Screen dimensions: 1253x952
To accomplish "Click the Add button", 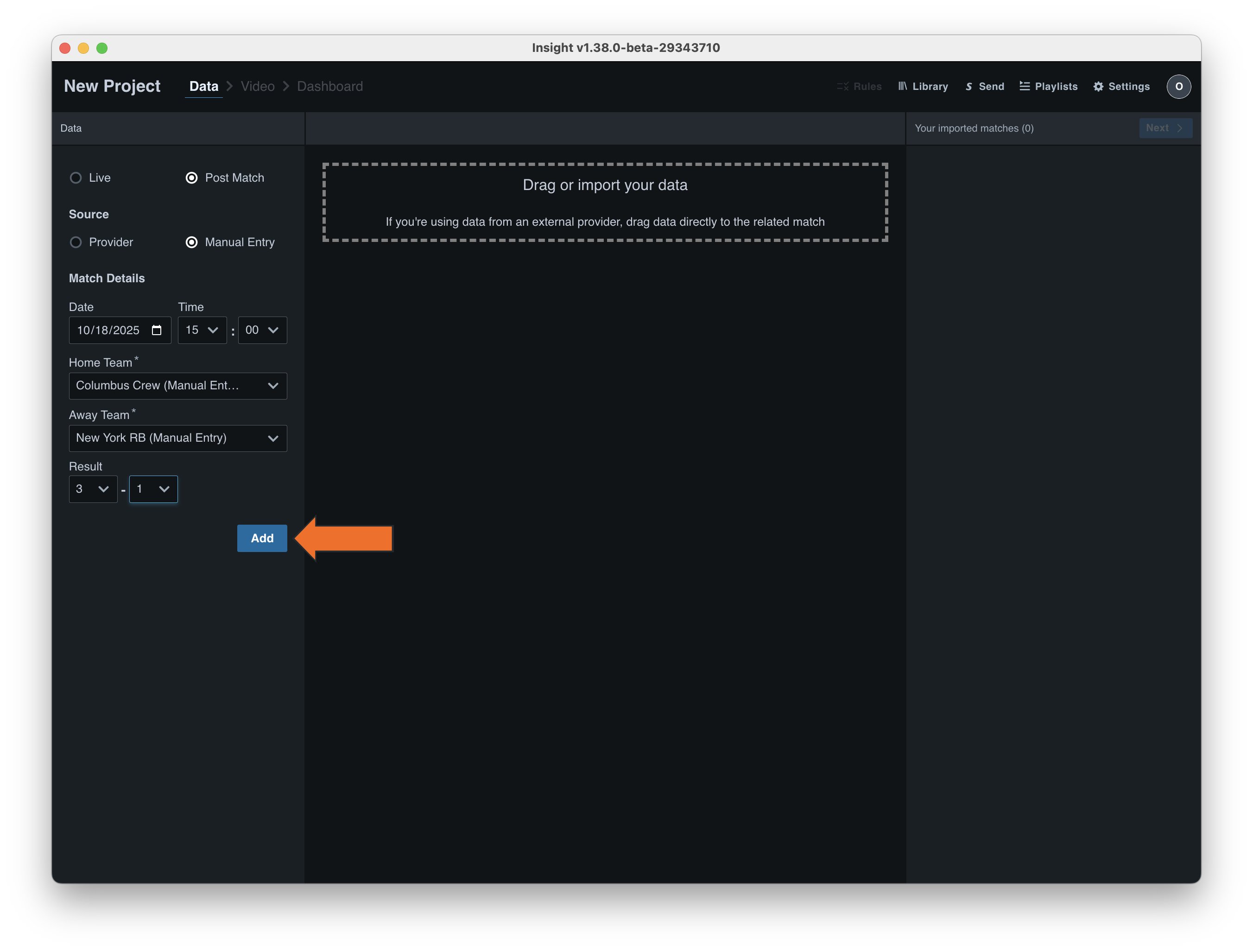I will coord(262,538).
